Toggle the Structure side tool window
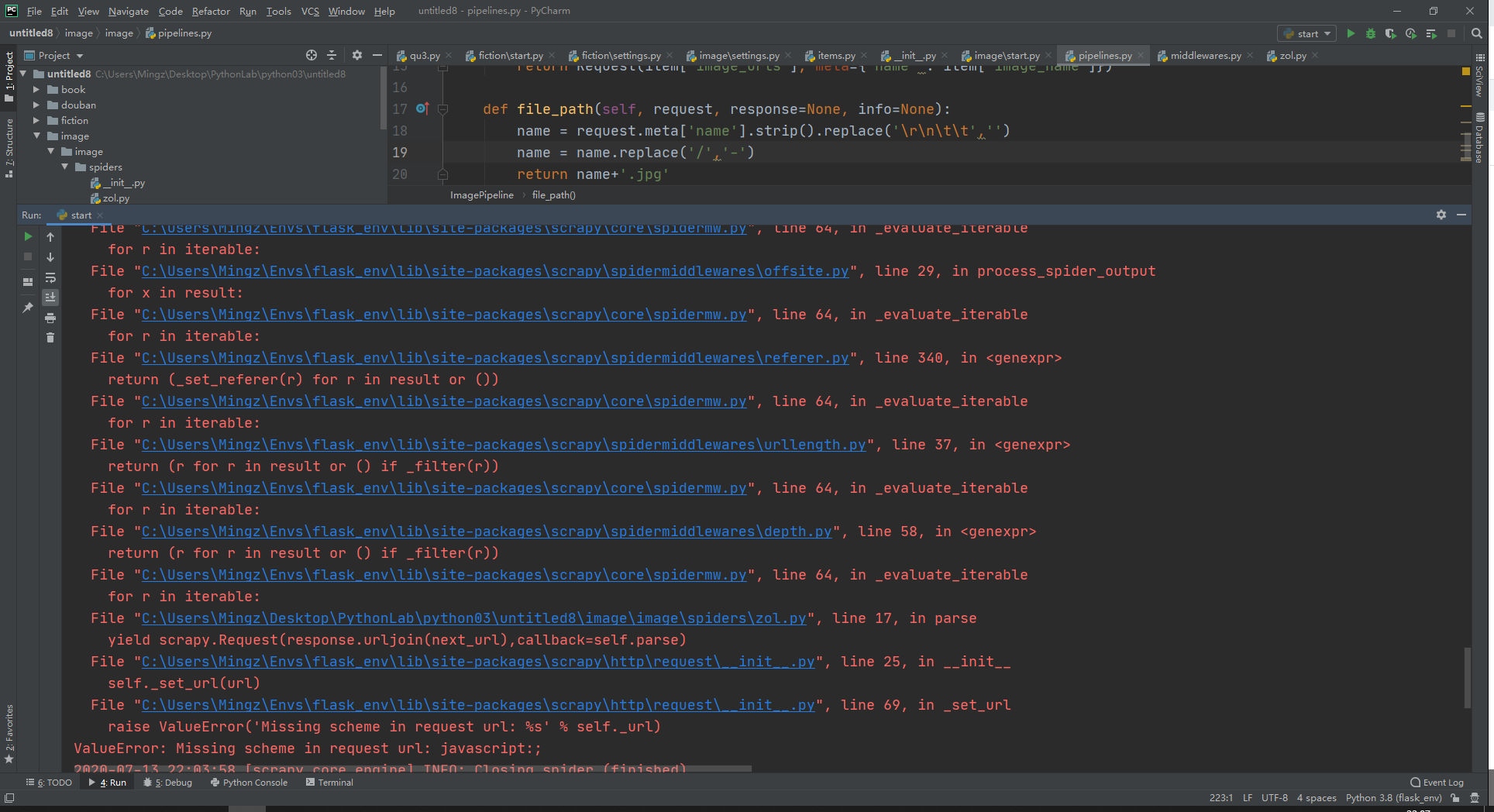Image resolution: width=1494 pixels, height=812 pixels. (x=9, y=148)
